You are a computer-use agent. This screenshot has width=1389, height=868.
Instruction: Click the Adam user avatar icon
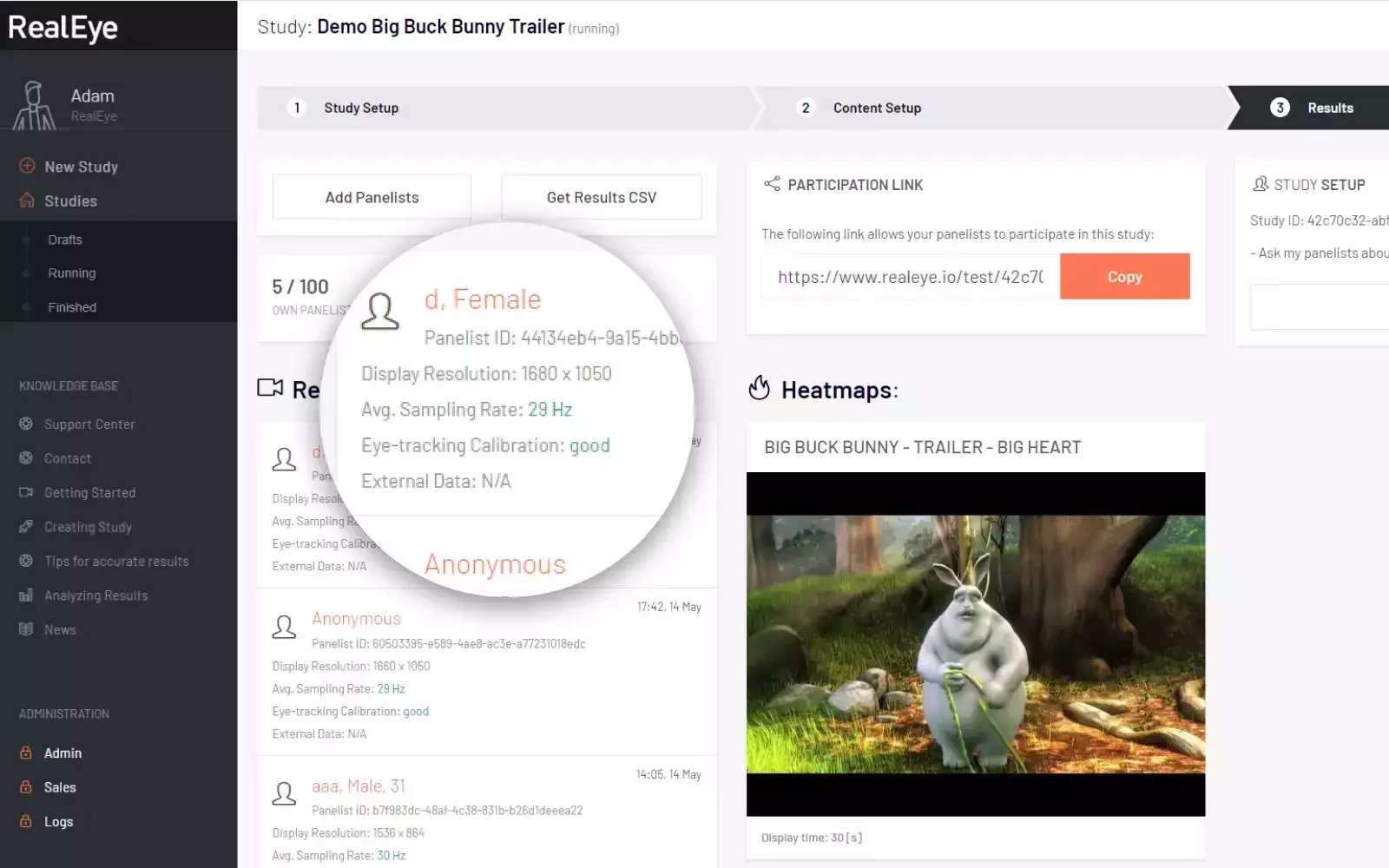(x=35, y=106)
